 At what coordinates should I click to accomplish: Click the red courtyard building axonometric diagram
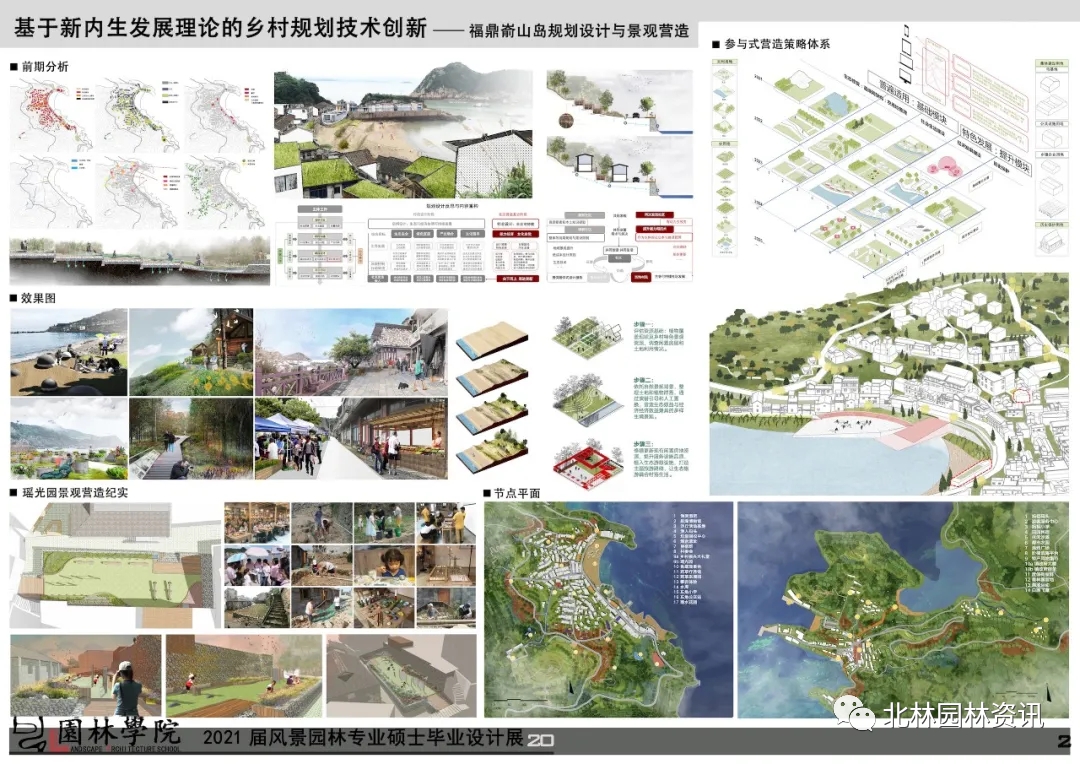coord(586,465)
